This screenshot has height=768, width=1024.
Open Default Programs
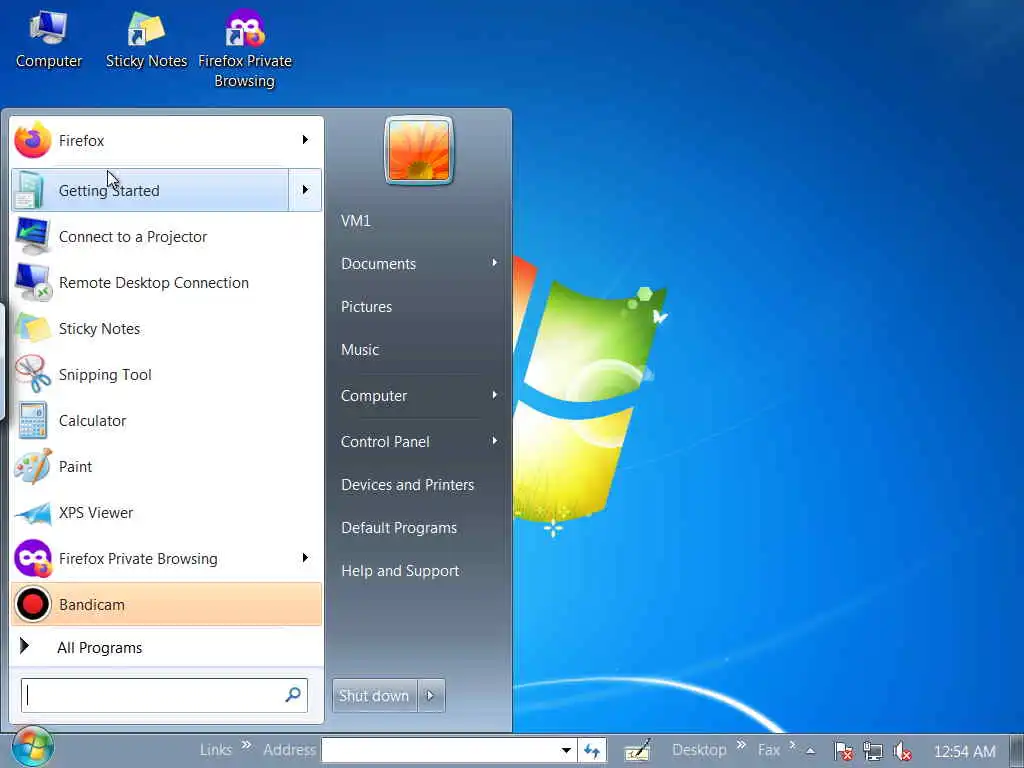pyautogui.click(x=399, y=528)
